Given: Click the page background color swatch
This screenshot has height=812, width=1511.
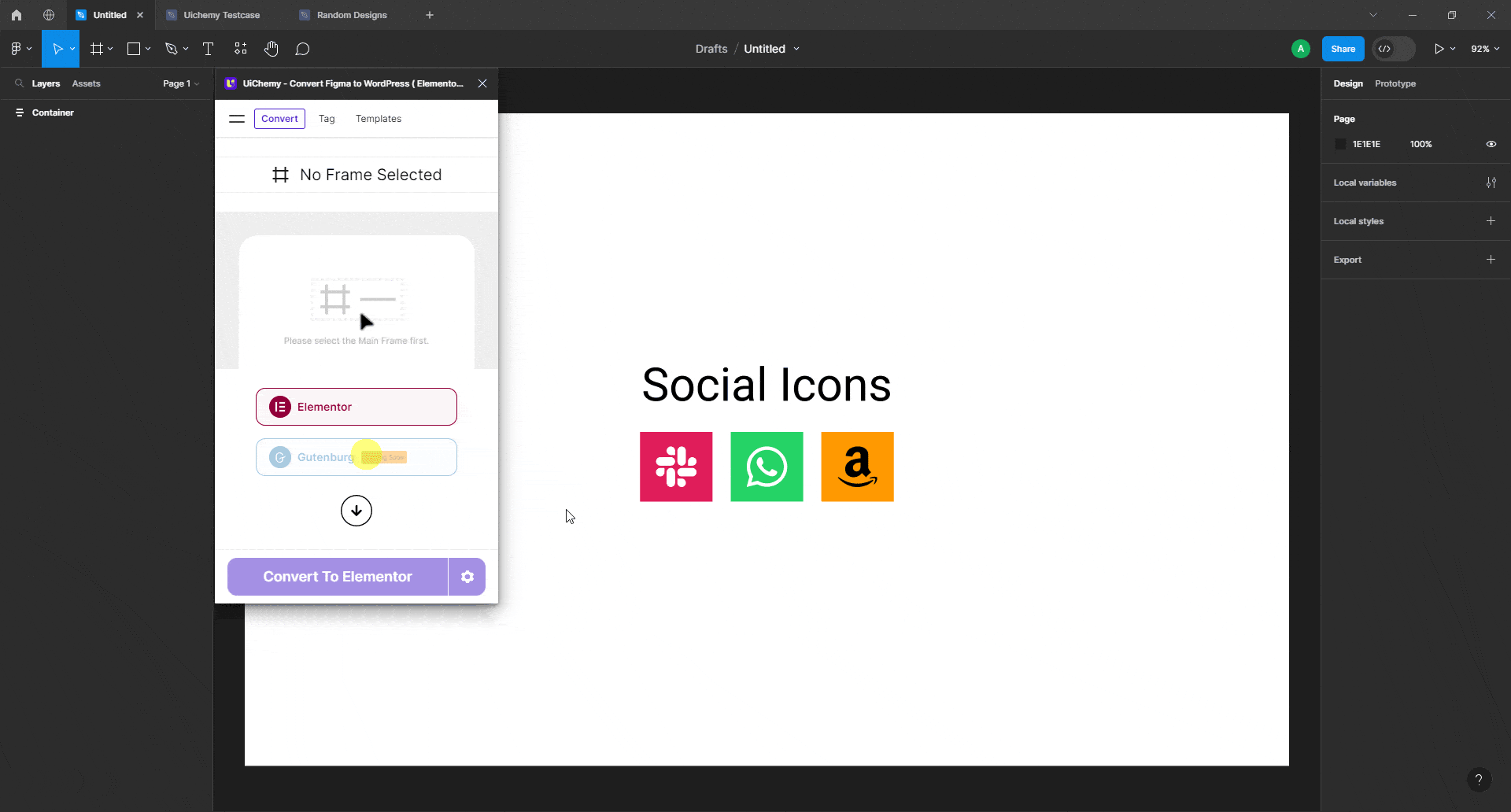Looking at the screenshot, I should (1341, 144).
